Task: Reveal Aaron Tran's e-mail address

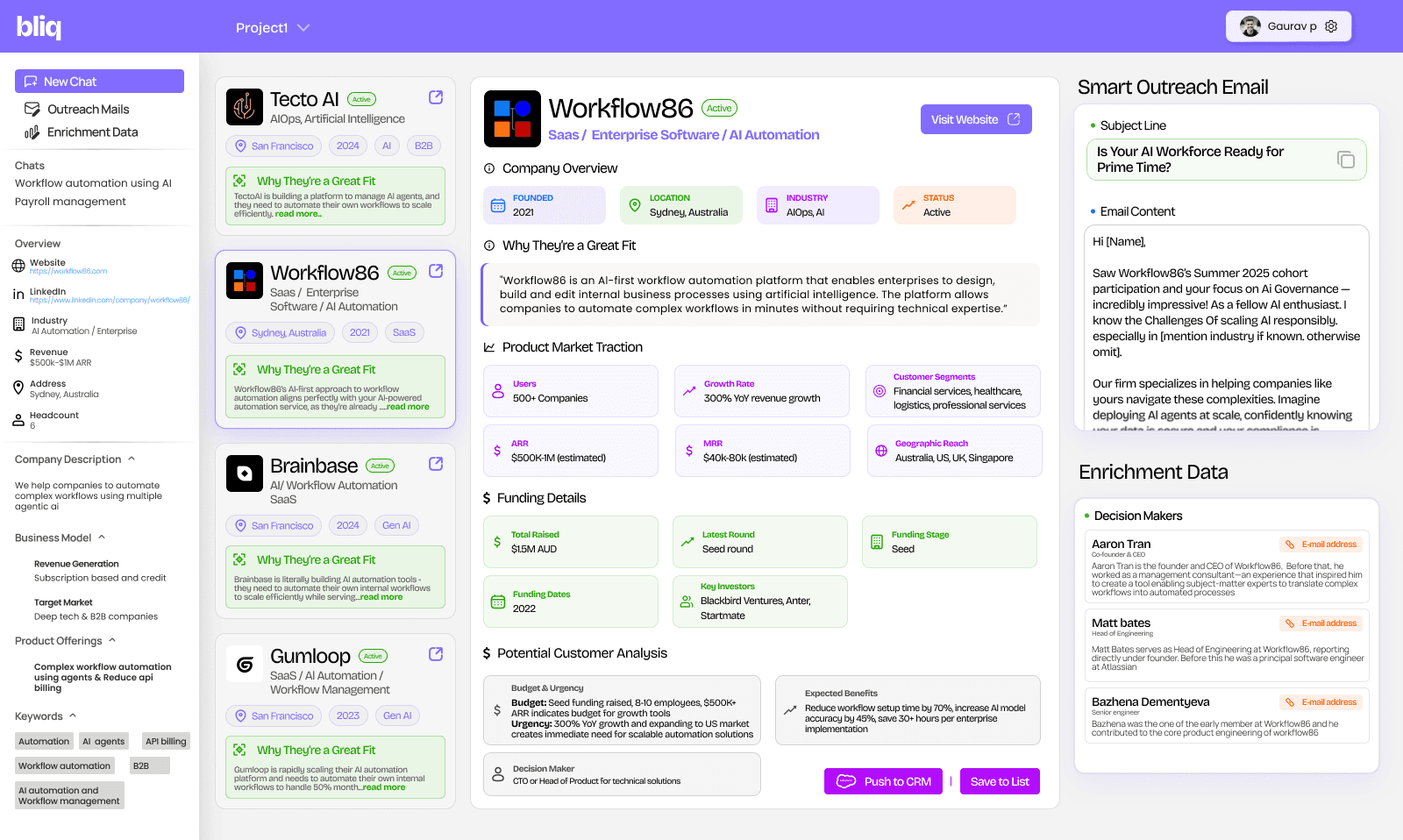Action: (x=1321, y=545)
